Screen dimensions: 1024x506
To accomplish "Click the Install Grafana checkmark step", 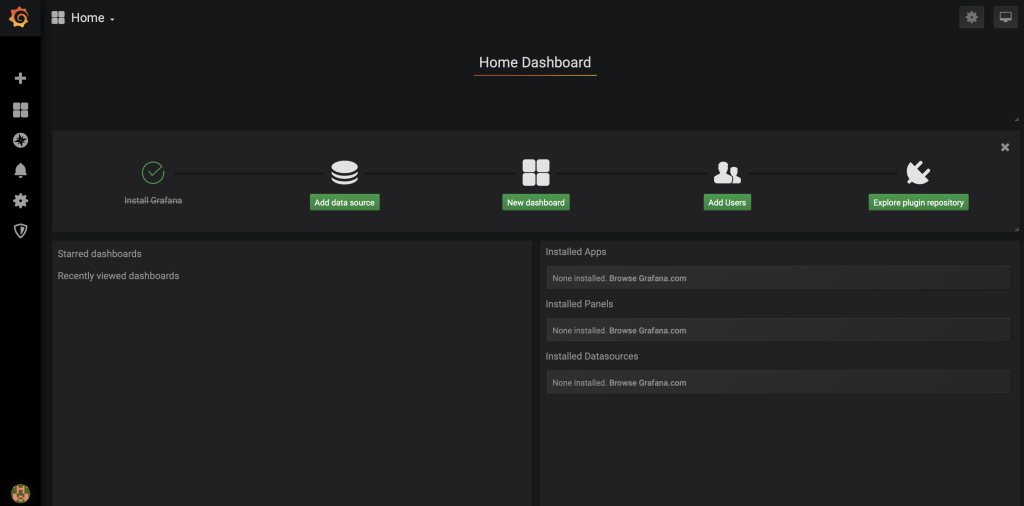I will [153, 173].
